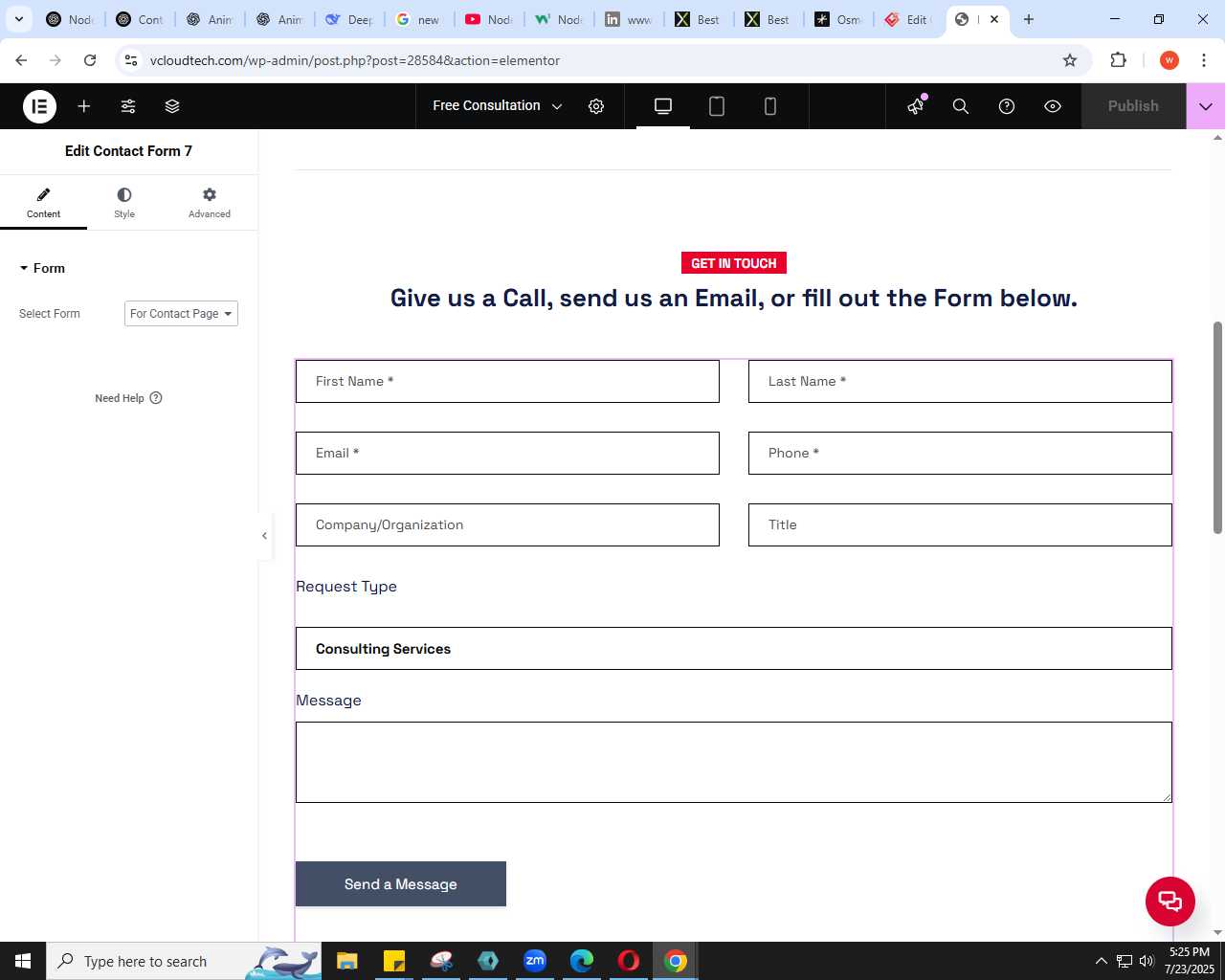Collapse the Form section
This screenshot has height=980, width=1225.
pyautogui.click(x=42, y=268)
